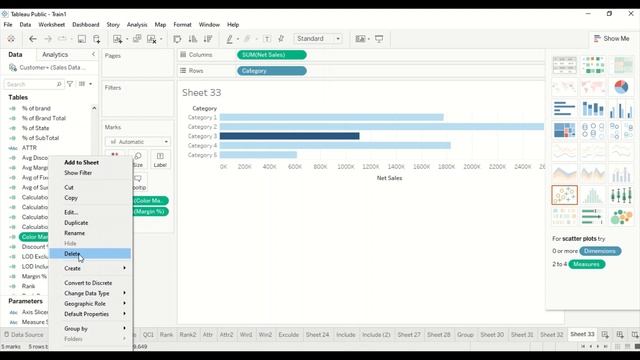Image resolution: width=640 pixels, height=360 pixels.
Task: Click the Show Mark Labels T icon
Action: tap(267, 39)
